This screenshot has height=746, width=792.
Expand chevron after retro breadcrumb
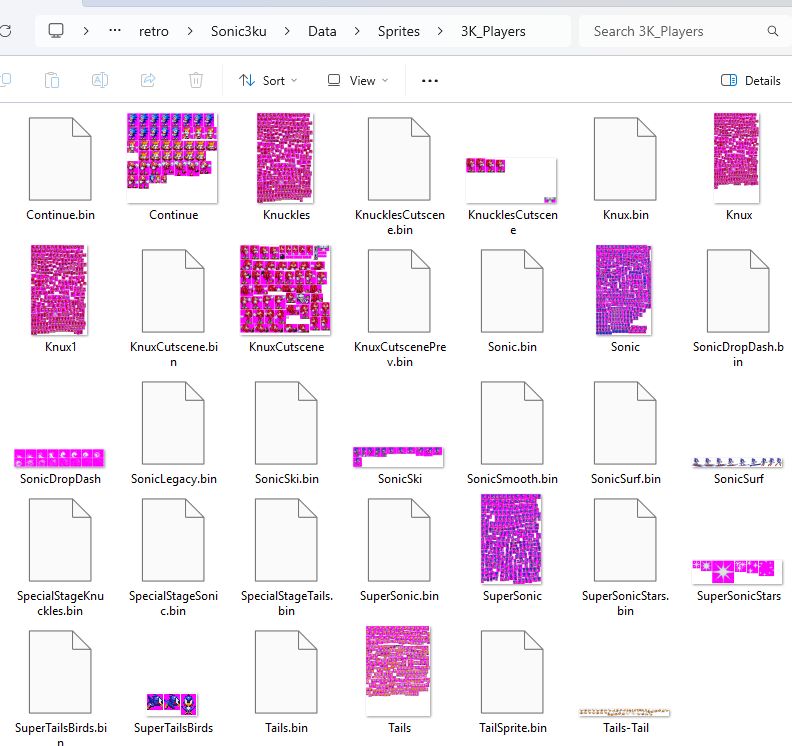pyautogui.click(x=190, y=31)
